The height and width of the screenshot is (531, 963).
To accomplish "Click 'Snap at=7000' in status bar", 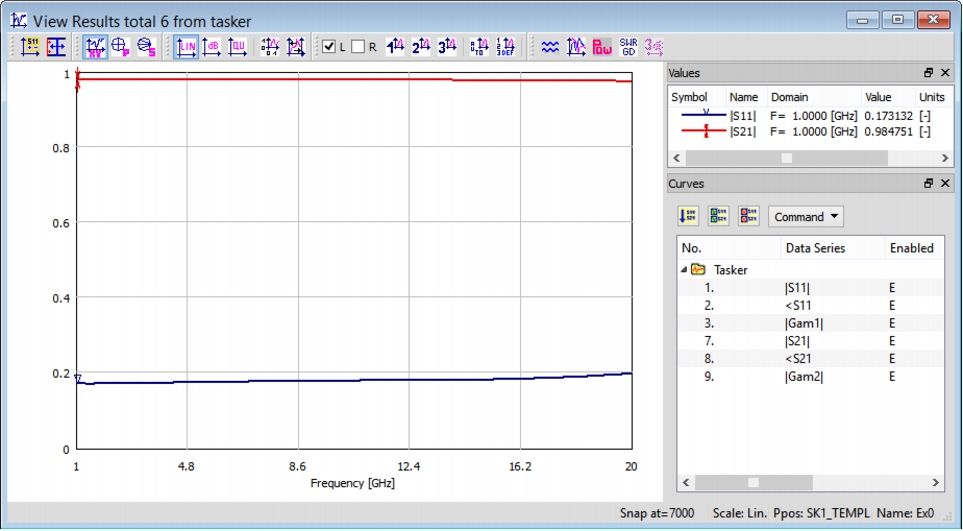I will (657, 513).
